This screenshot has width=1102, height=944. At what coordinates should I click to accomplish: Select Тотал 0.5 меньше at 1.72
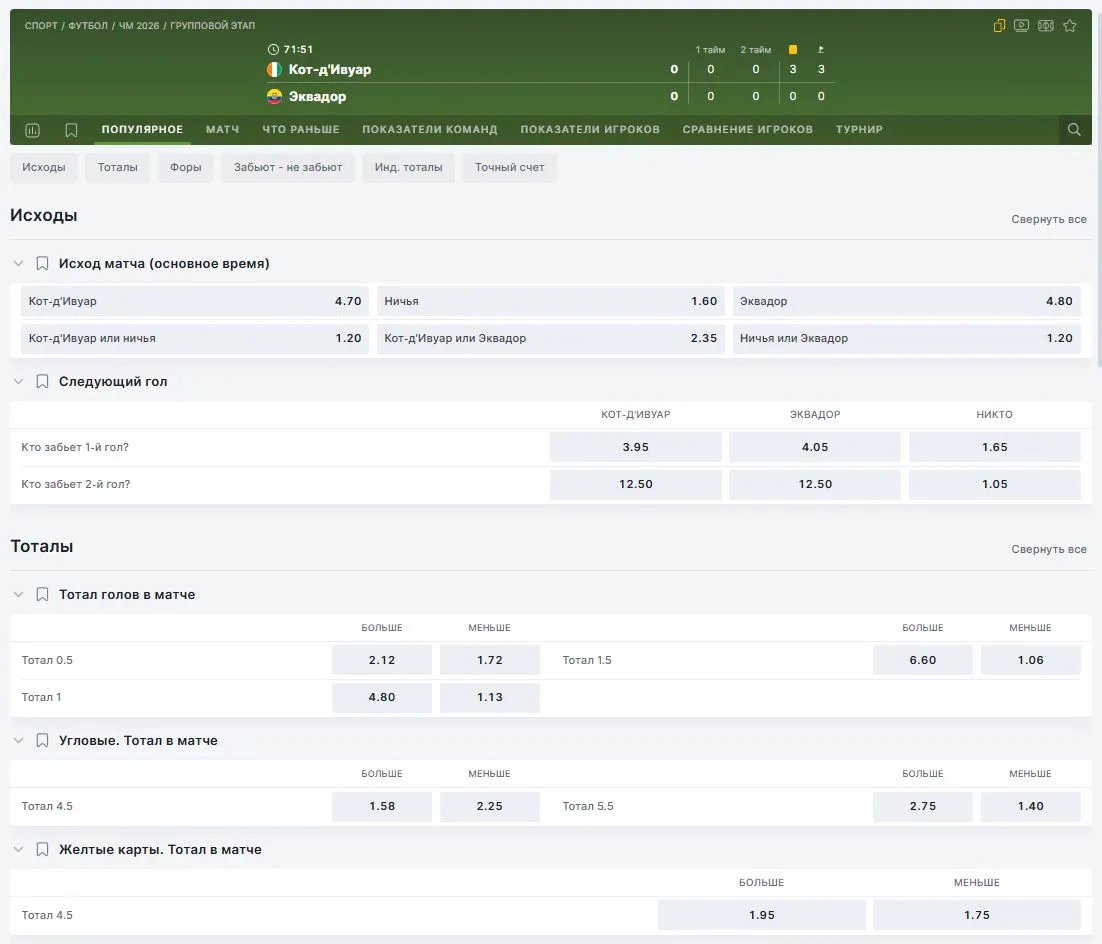pos(490,660)
